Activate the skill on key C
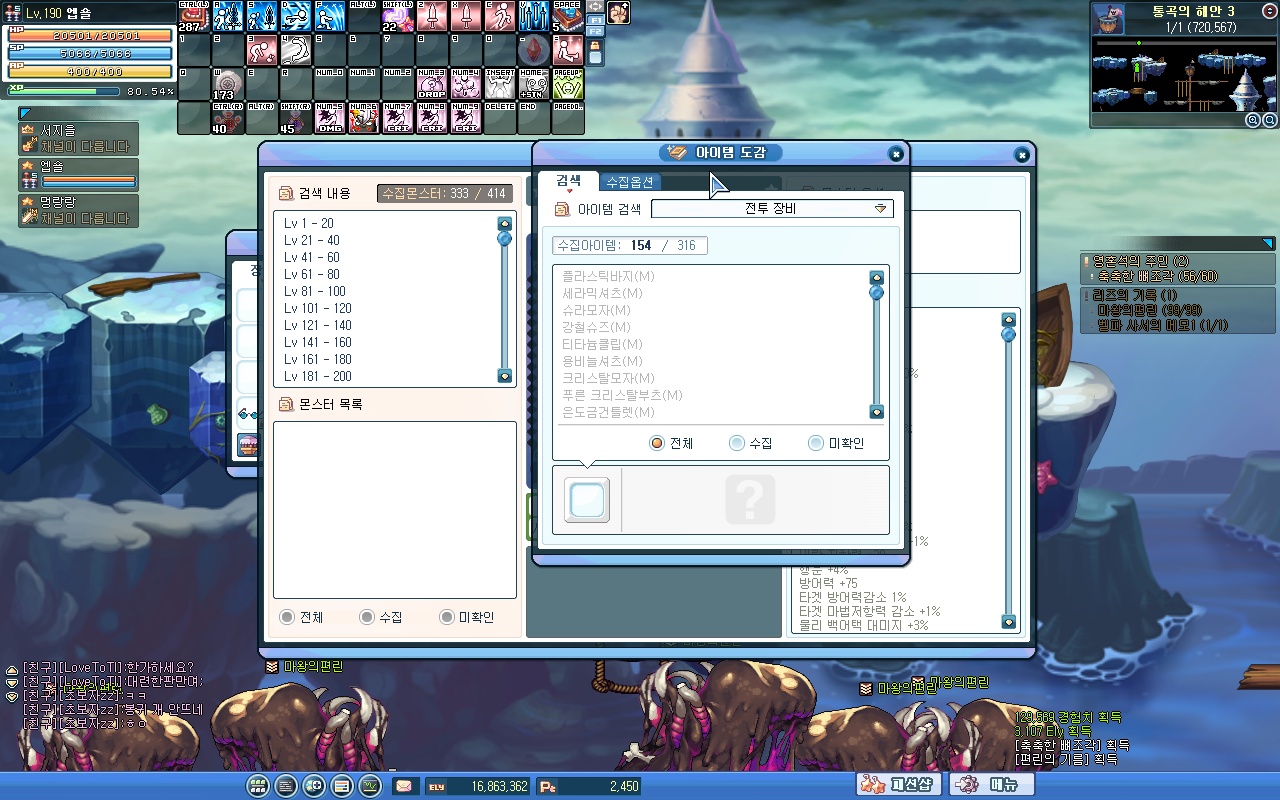This screenshot has height=800, width=1280. [500, 17]
